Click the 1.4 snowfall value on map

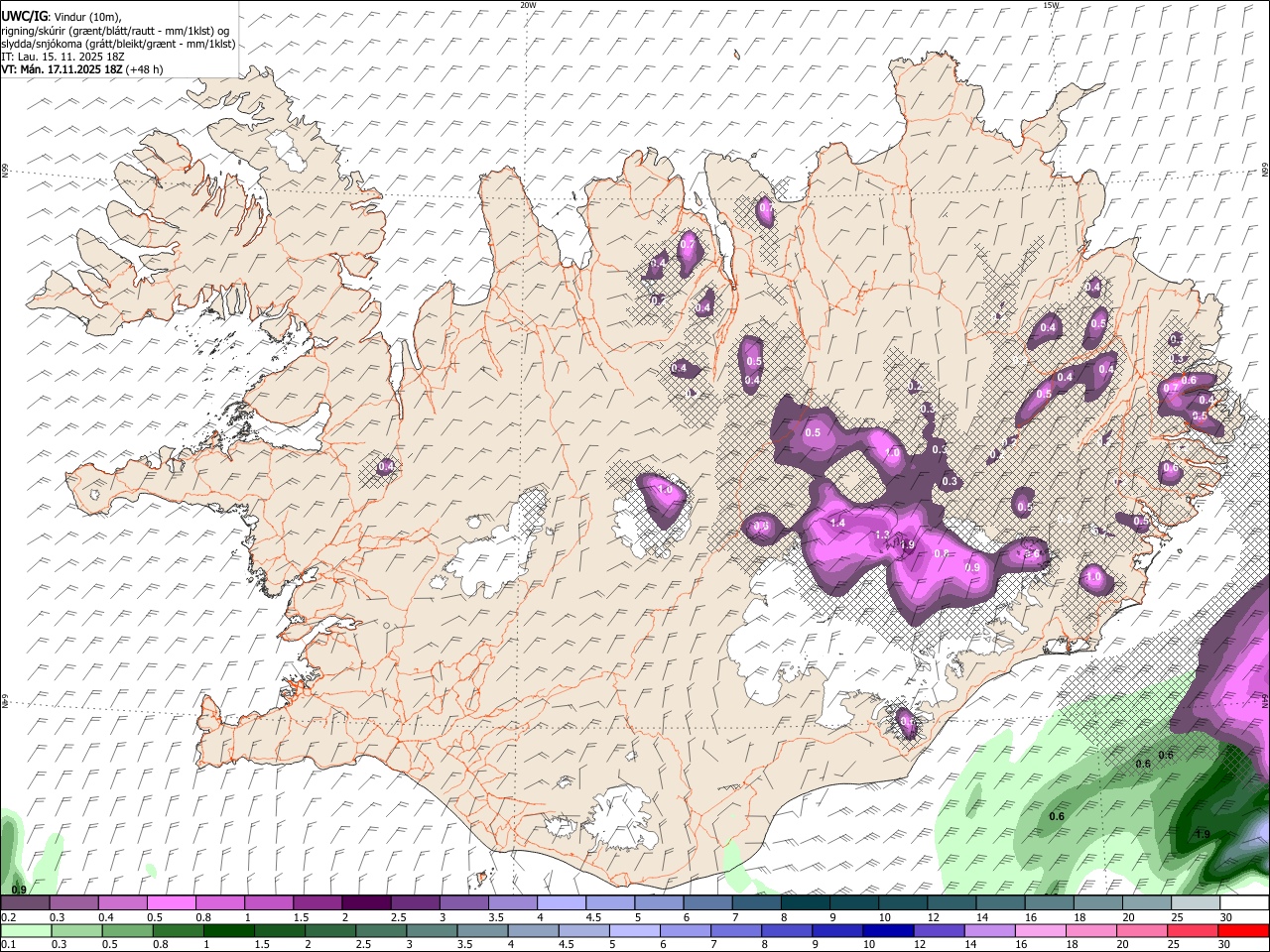(x=837, y=523)
